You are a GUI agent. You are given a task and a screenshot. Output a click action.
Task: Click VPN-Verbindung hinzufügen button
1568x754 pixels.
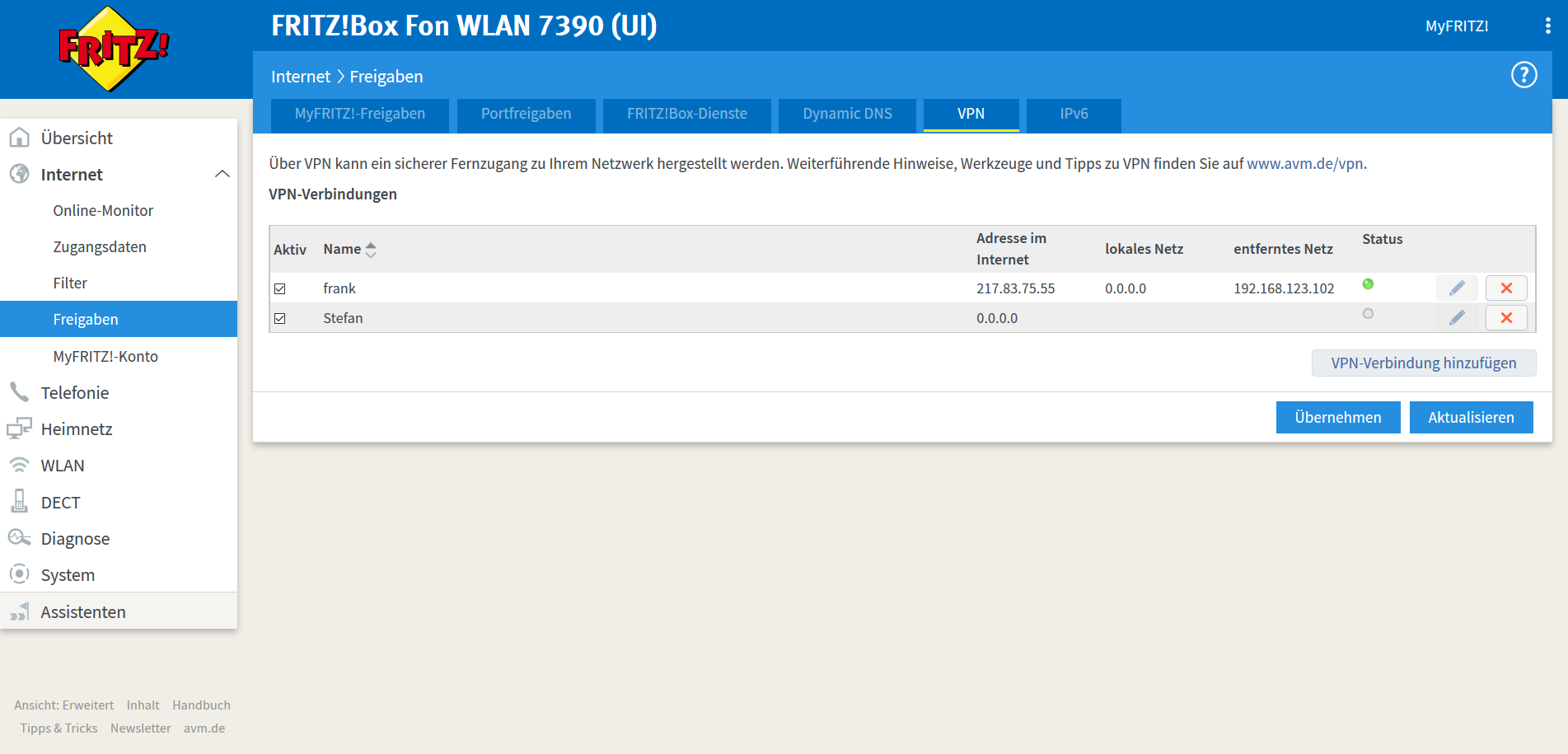point(1424,363)
